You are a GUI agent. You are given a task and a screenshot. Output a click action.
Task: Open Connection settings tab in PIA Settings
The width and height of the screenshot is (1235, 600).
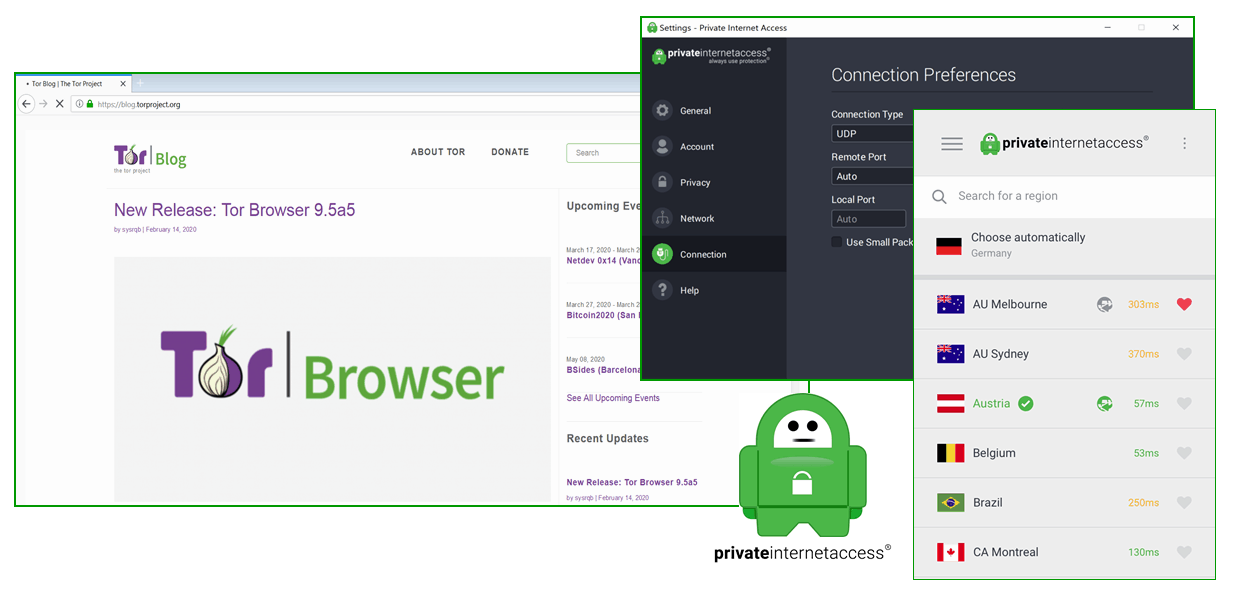[x=713, y=254]
